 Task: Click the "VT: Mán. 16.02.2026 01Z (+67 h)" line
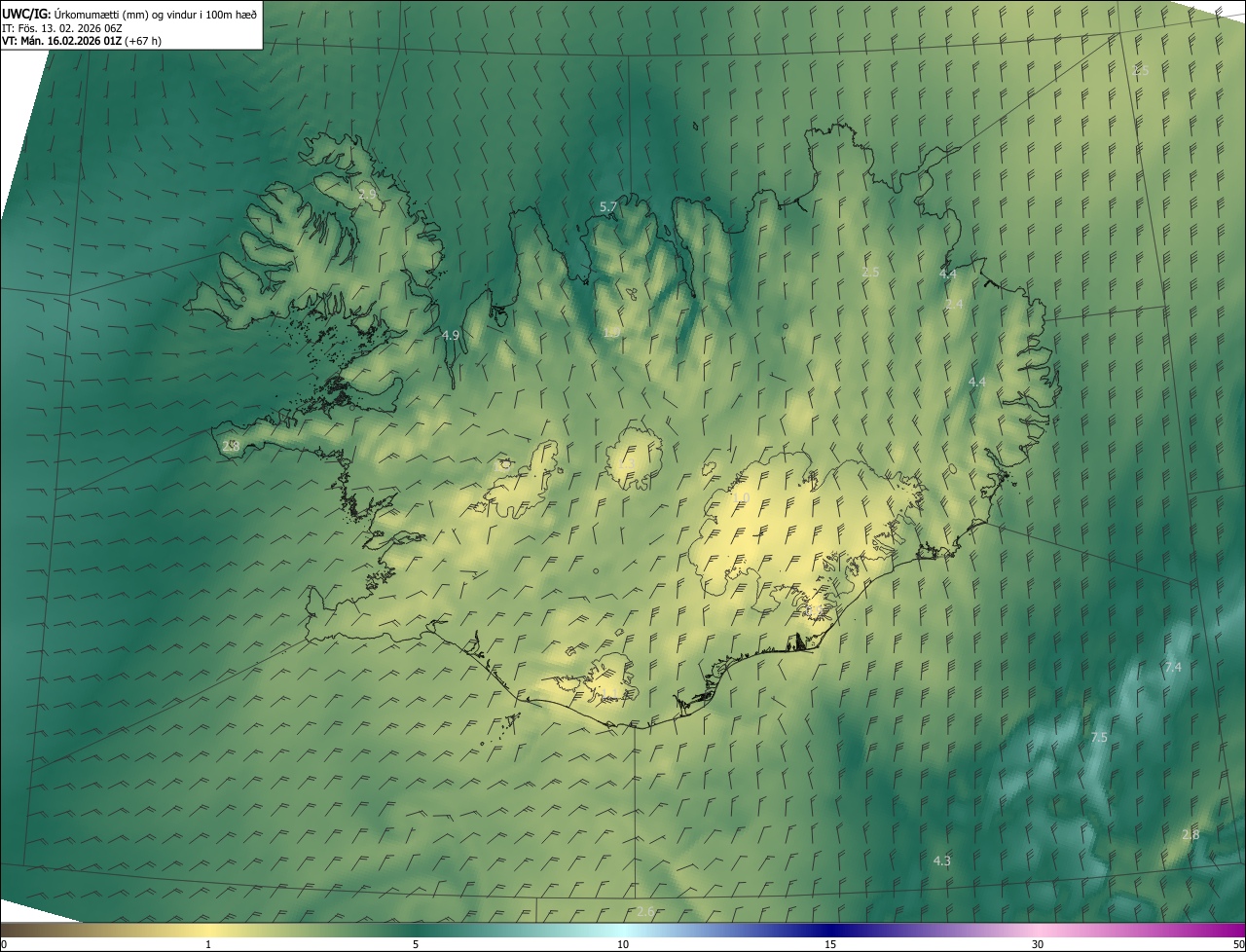pos(82,41)
